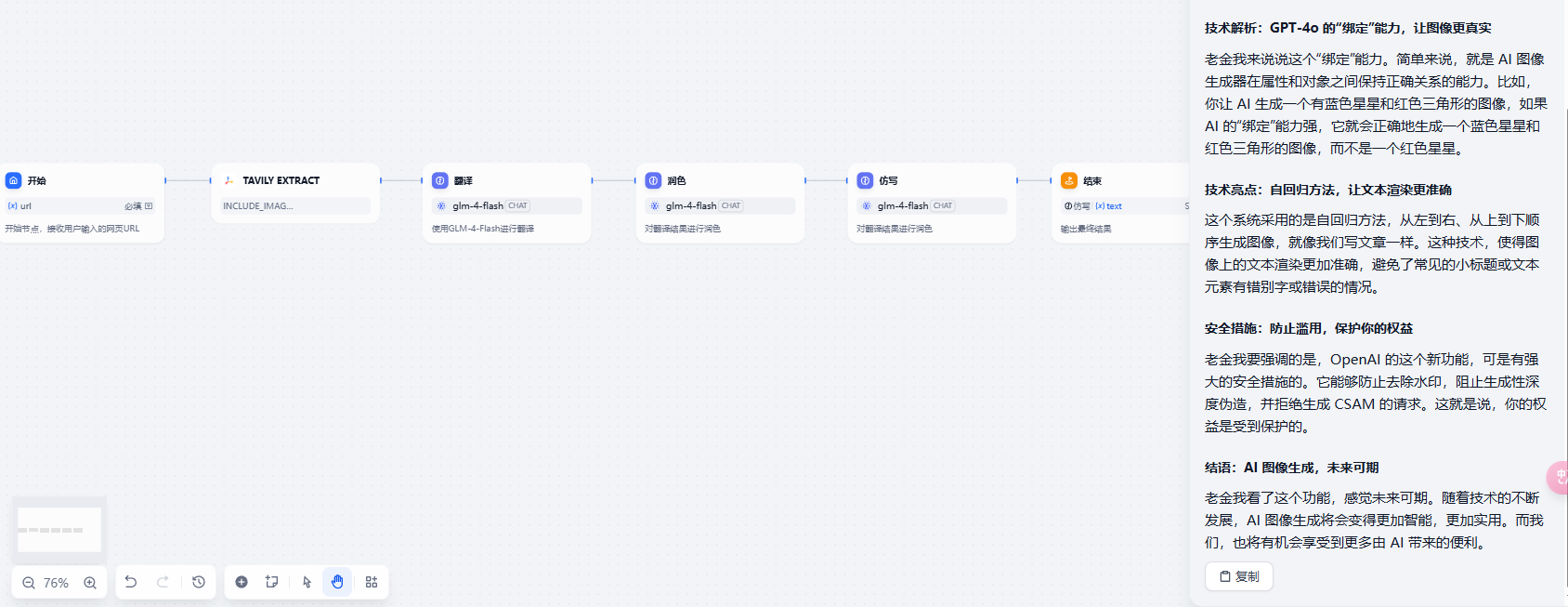Open the 翻译 node's glm-4-flash model selector
The width and height of the screenshot is (1568, 607).
507,205
